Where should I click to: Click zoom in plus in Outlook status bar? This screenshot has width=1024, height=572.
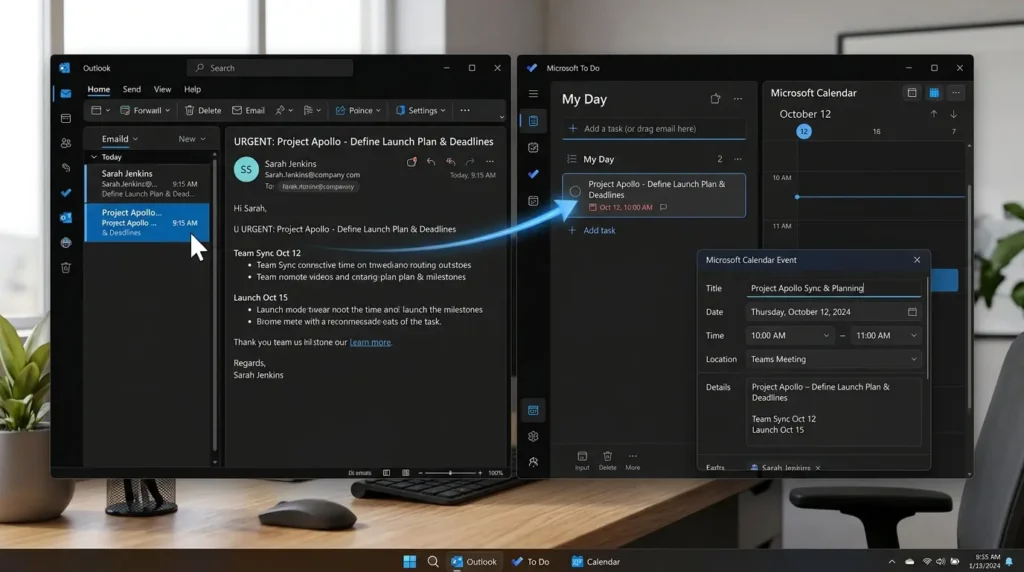(x=480, y=473)
